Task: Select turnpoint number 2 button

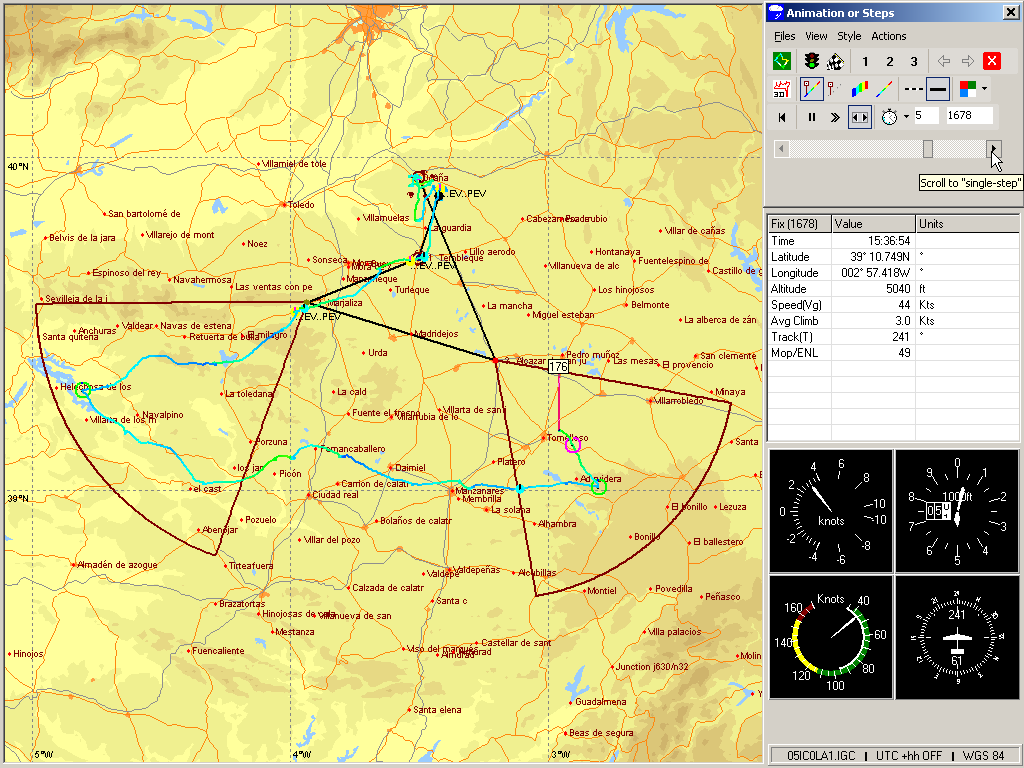Action: pos(889,61)
